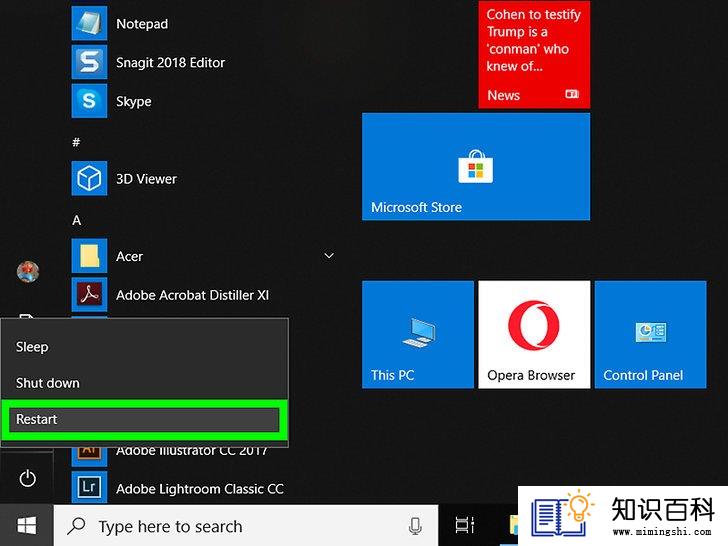The width and height of the screenshot is (728, 546).
Task: Open Task View on the taskbar
Action: pyautogui.click(x=465, y=525)
